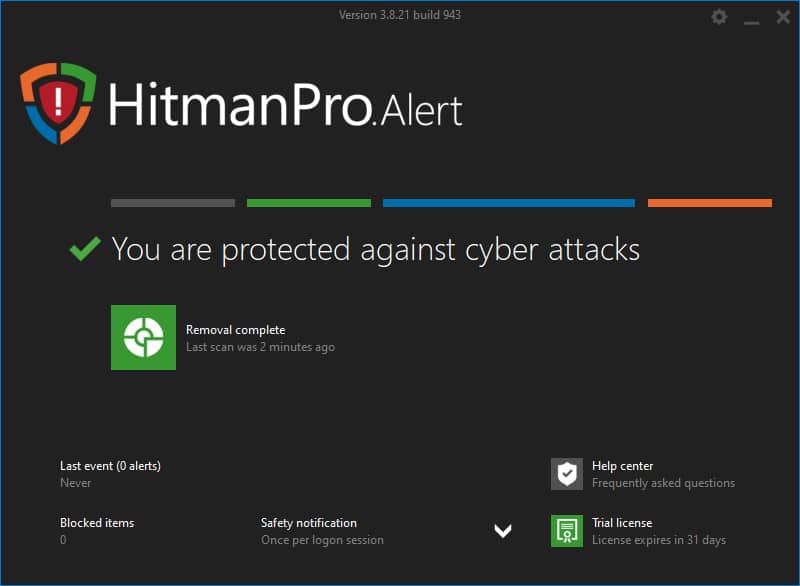Click the green scan crosshair icon
Image resolution: width=800 pixels, height=586 pixels.
[143, 337]
